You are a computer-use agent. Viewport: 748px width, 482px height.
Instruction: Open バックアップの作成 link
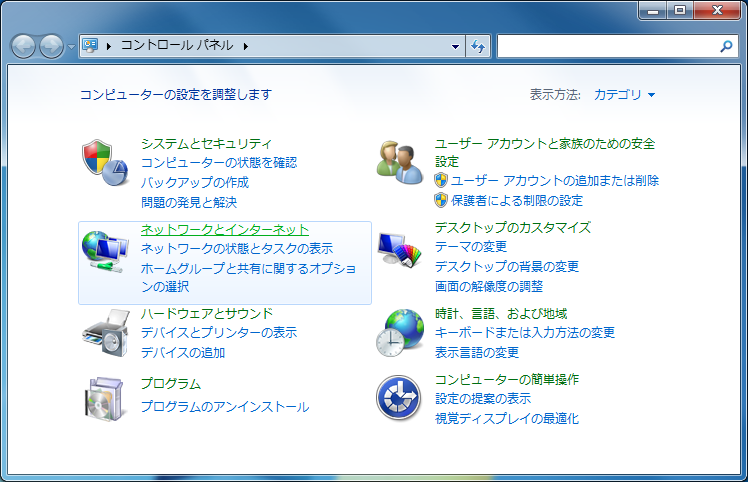194,182
